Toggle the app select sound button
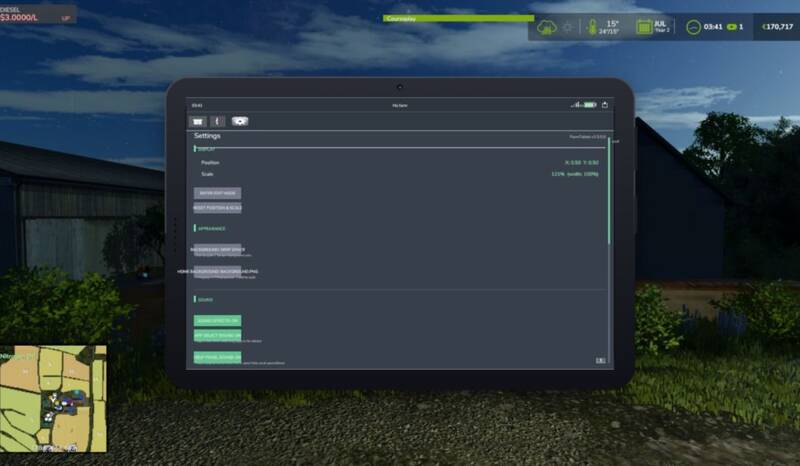The width and height of the screenshot is (800, 466). 217,336
